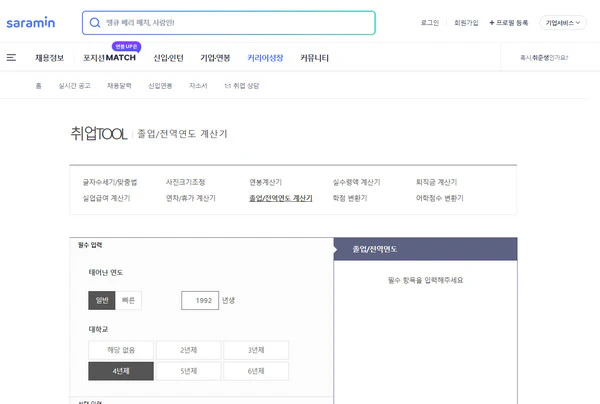Click the plus icon by 프로필 등록
The image size is (600, 404).
[491, 22]
